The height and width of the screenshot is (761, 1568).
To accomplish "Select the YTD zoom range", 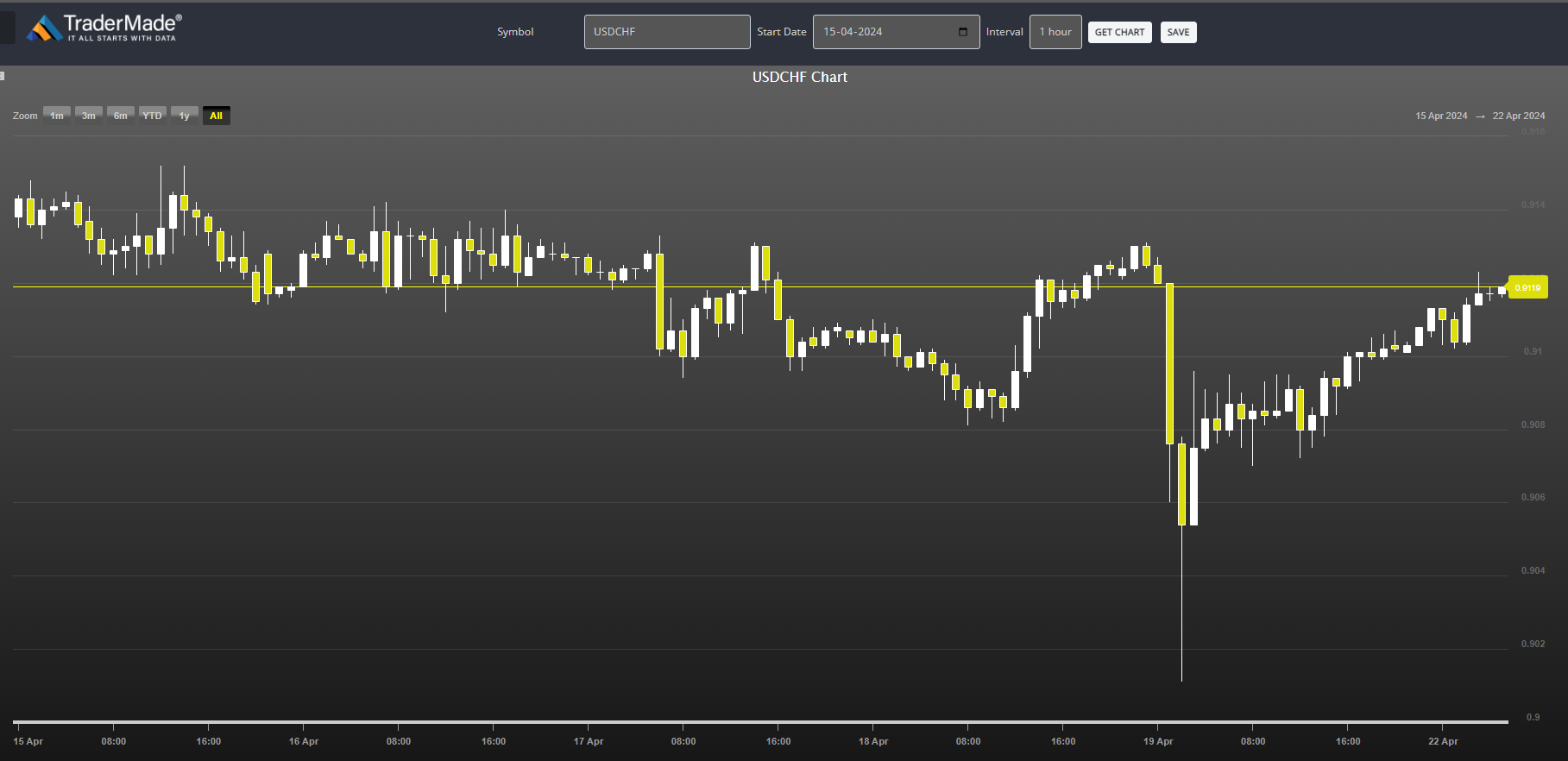I will (153, 116).
